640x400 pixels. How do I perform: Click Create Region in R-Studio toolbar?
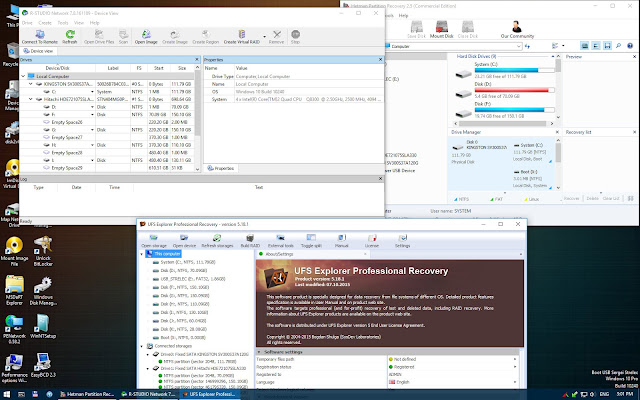coord(206,37)
